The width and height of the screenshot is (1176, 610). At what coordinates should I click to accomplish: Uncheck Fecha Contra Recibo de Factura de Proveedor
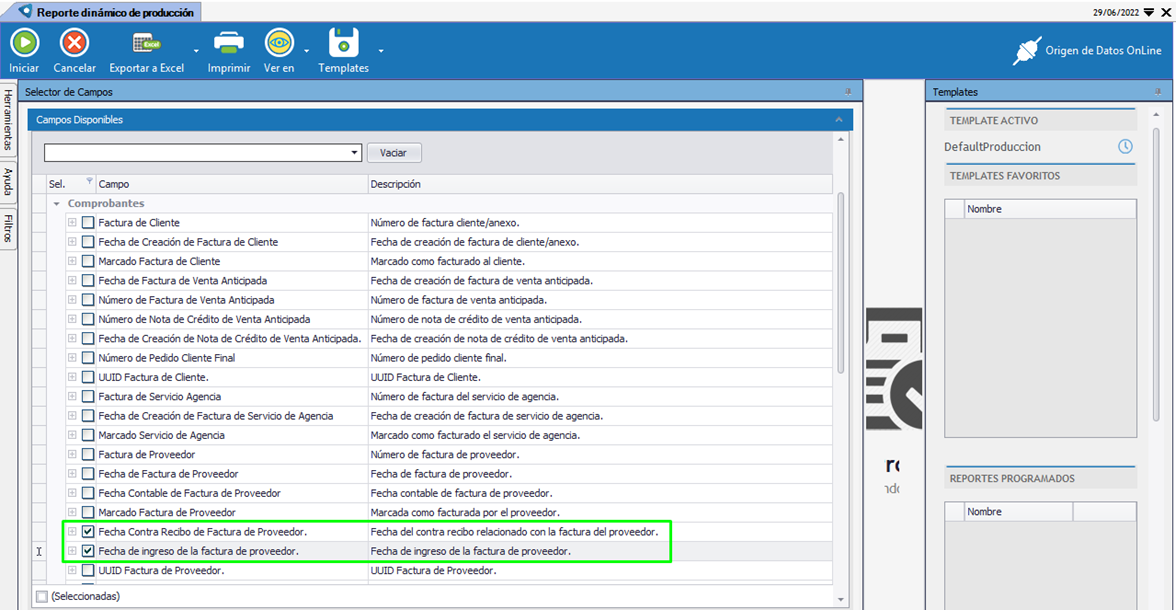88,532
